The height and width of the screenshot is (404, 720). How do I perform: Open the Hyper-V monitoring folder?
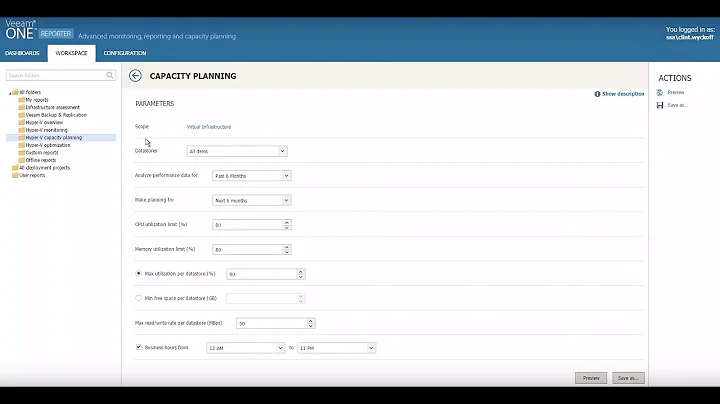coord(46,130)
